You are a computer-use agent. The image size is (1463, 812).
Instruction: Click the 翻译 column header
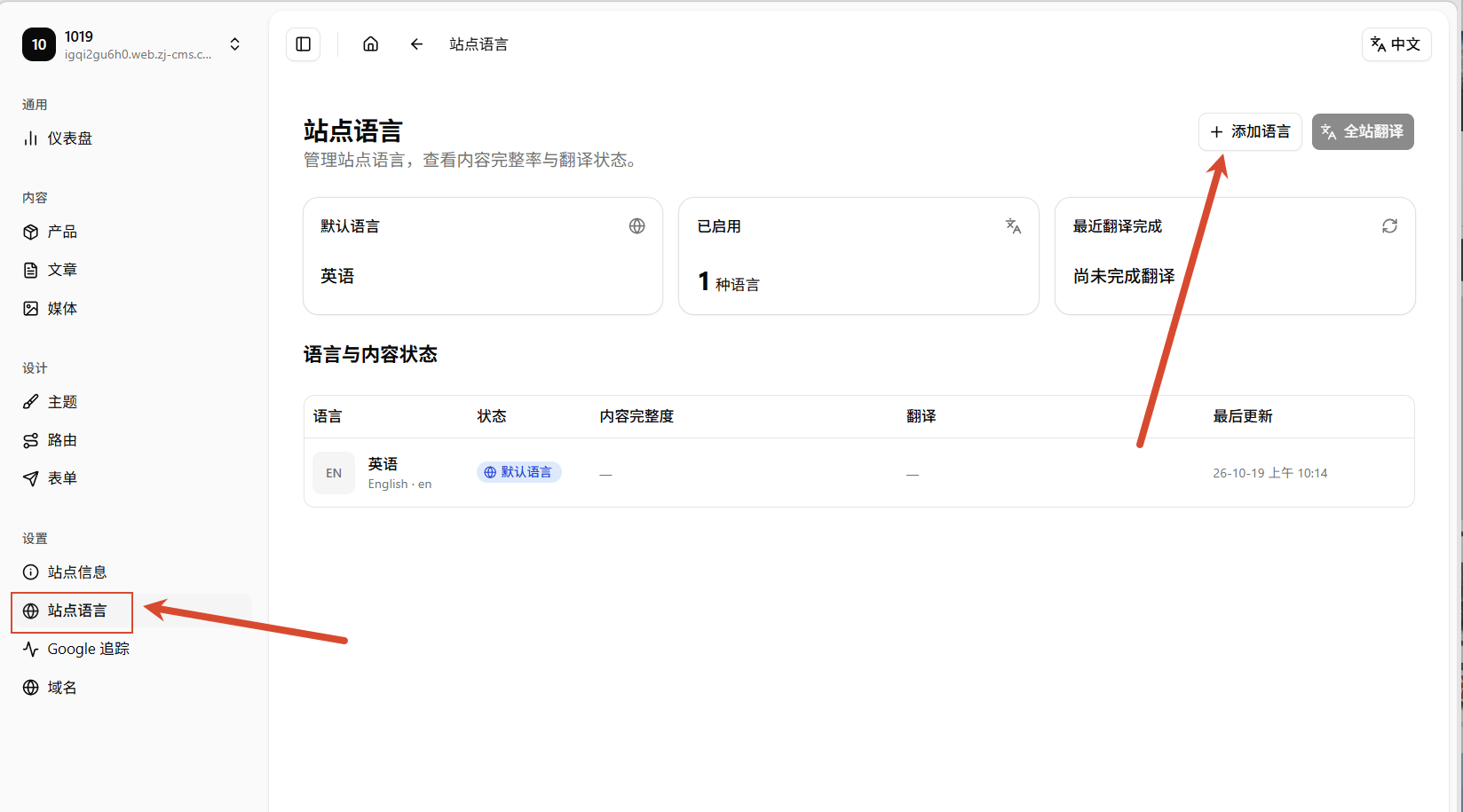(921, 416)
